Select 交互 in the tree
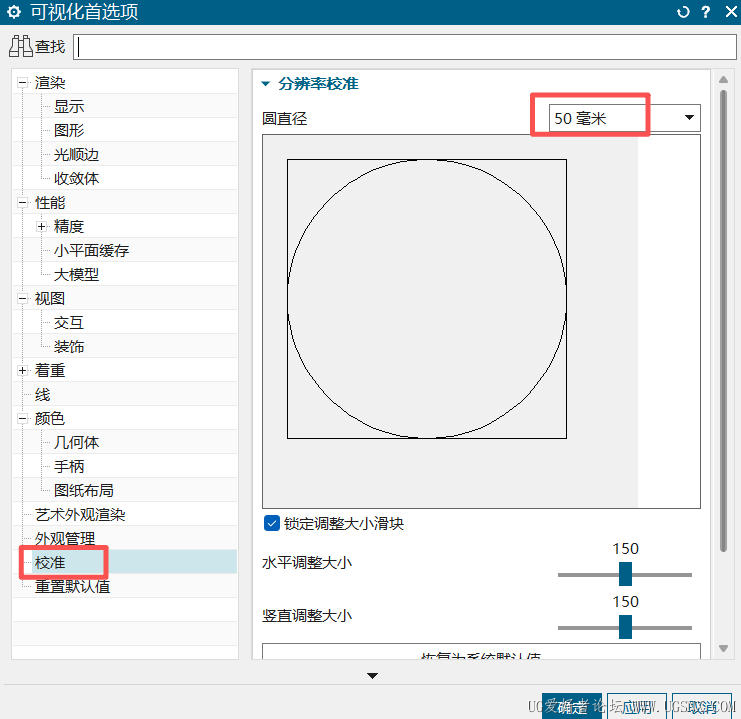The image size is (741, 719). (69, 322)
